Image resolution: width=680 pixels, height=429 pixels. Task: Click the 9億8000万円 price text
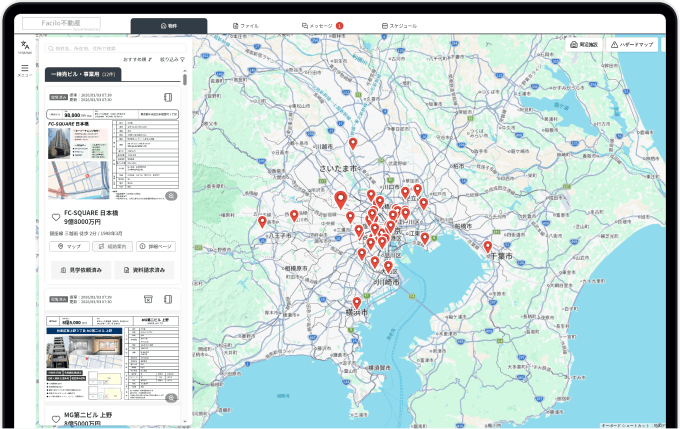tap(82, 222)
